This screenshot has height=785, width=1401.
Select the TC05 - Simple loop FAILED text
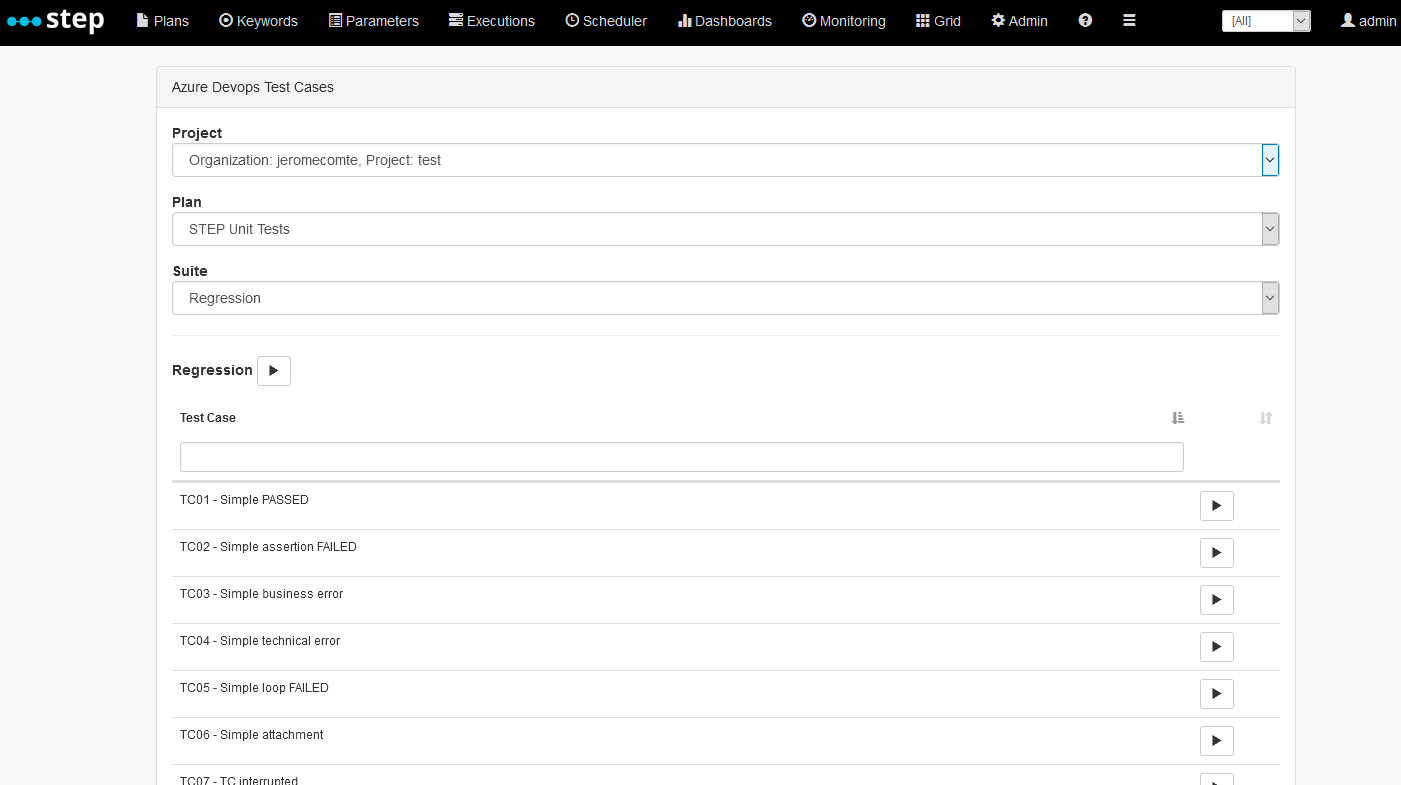tap(254, 688)
